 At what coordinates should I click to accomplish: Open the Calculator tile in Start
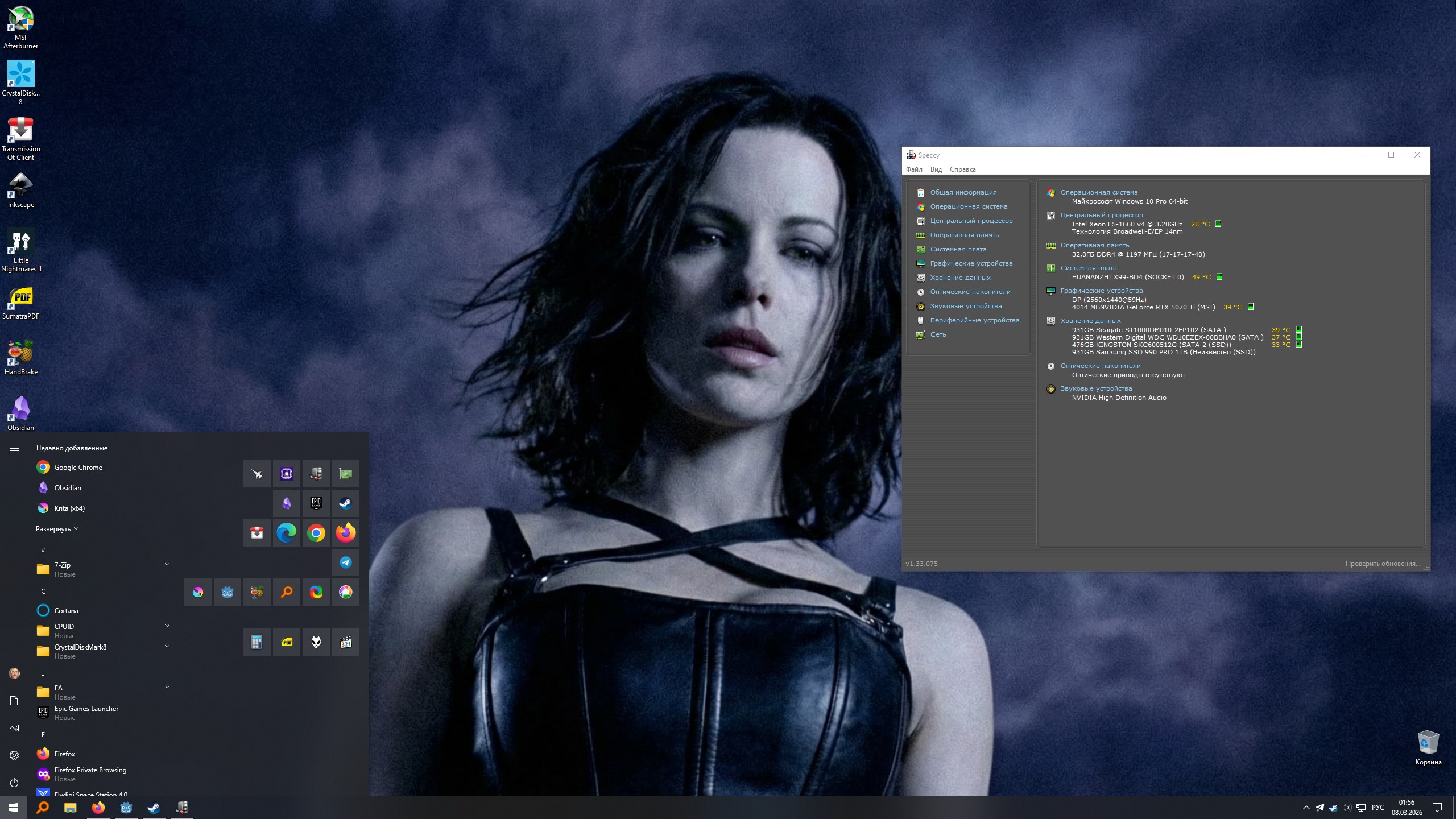click(x=257, y=642)
